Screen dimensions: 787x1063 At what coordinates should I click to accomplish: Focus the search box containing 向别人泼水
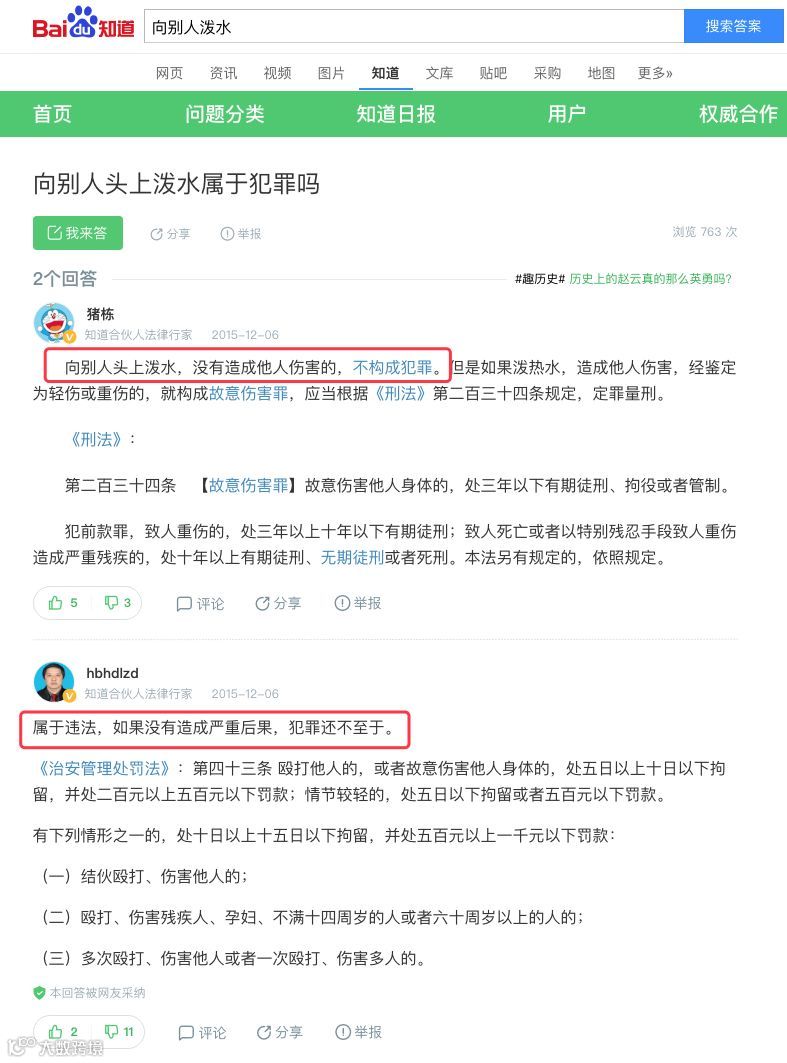coord(414,26)
